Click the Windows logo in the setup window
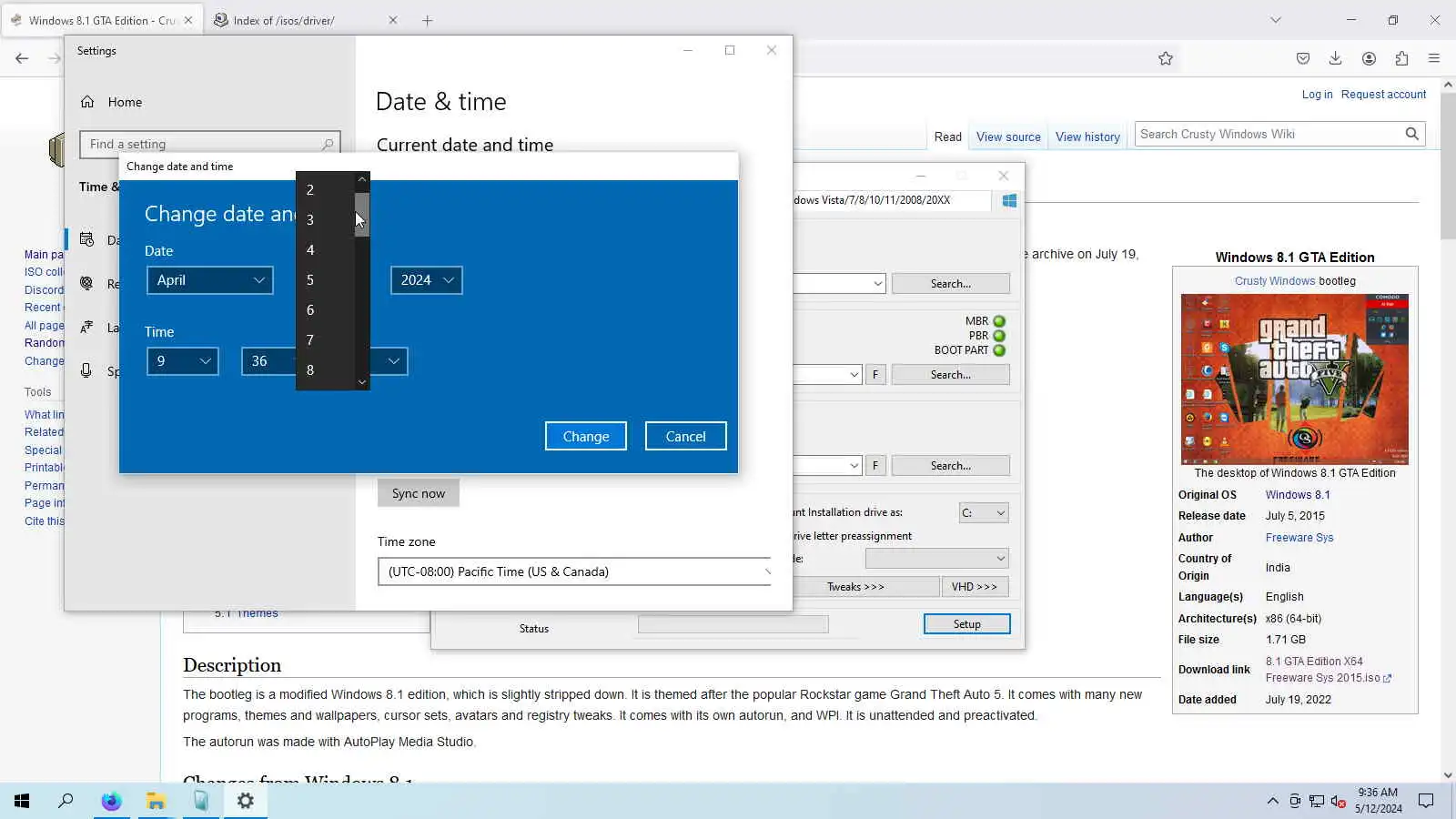The height and width of the screenshot is (819, 1456). pyautogui.click(x=1009, y=200)
